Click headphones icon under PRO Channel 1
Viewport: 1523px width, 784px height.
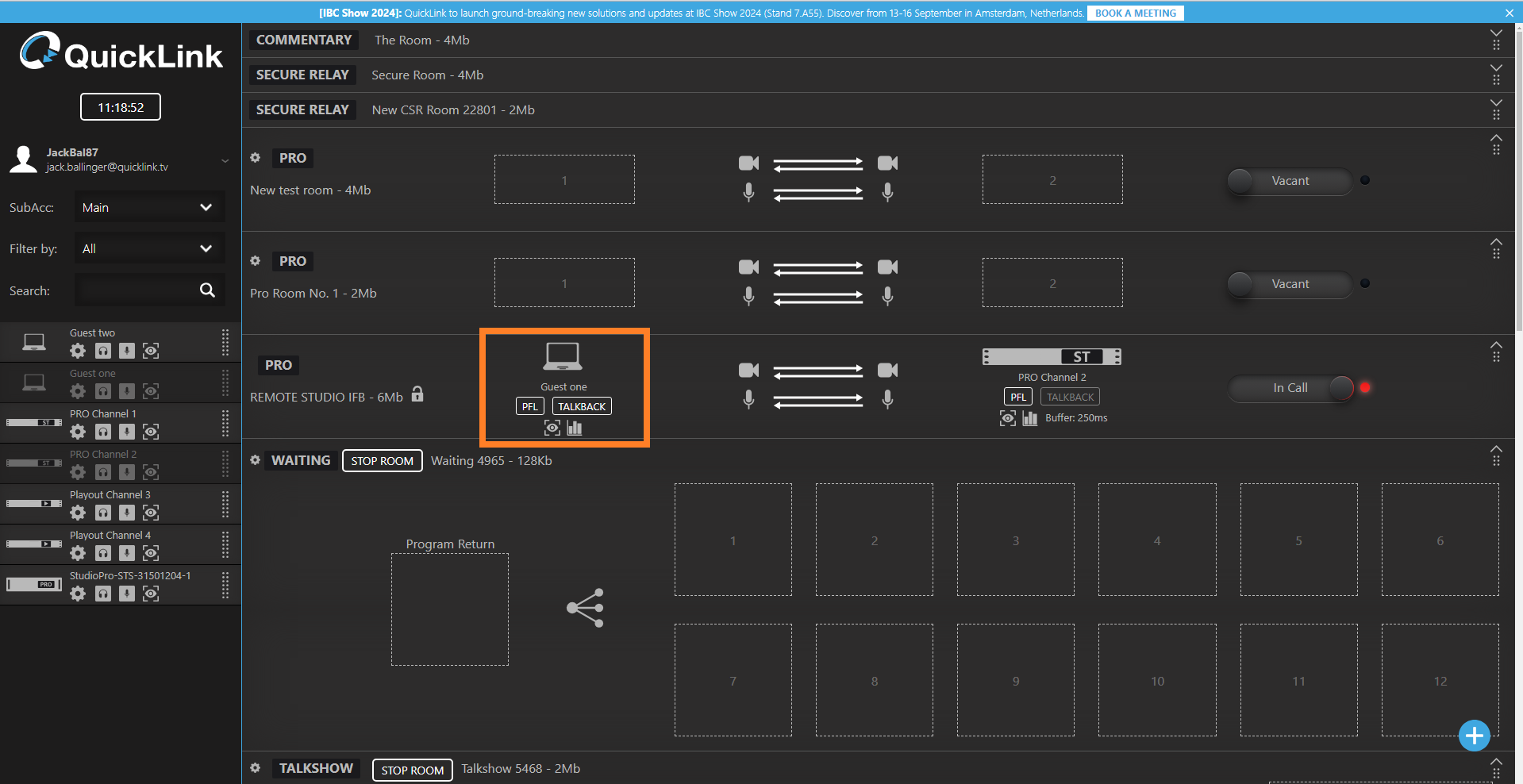point(103,432)
